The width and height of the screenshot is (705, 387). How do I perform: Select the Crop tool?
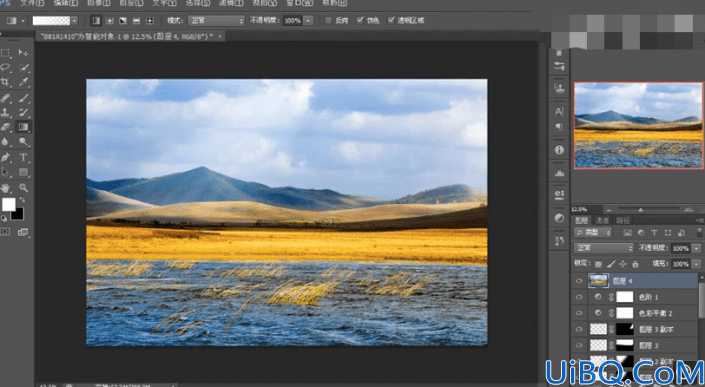(x=5, y=82)
